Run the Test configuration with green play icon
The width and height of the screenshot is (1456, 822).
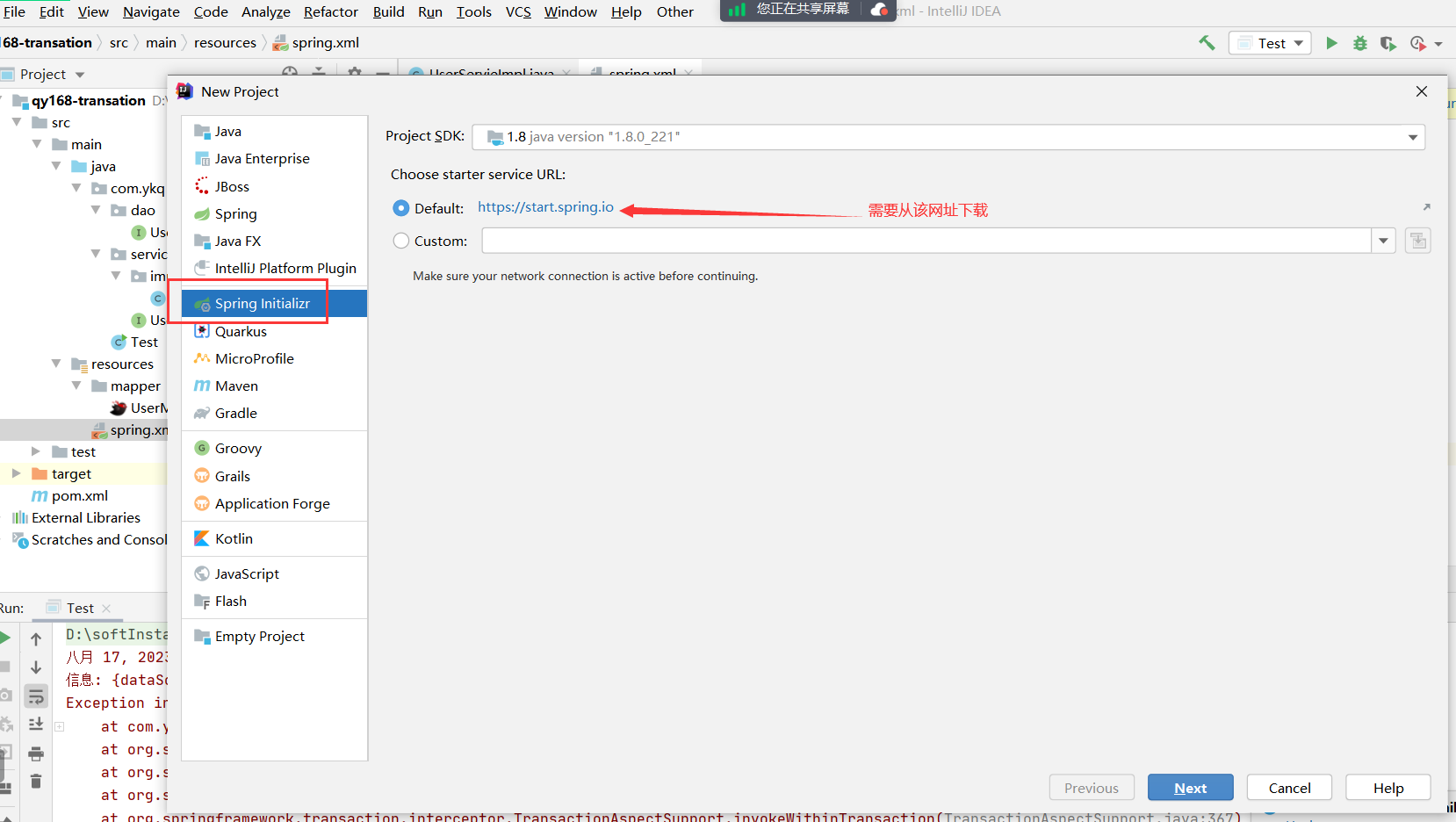[x=1331, y=43]
